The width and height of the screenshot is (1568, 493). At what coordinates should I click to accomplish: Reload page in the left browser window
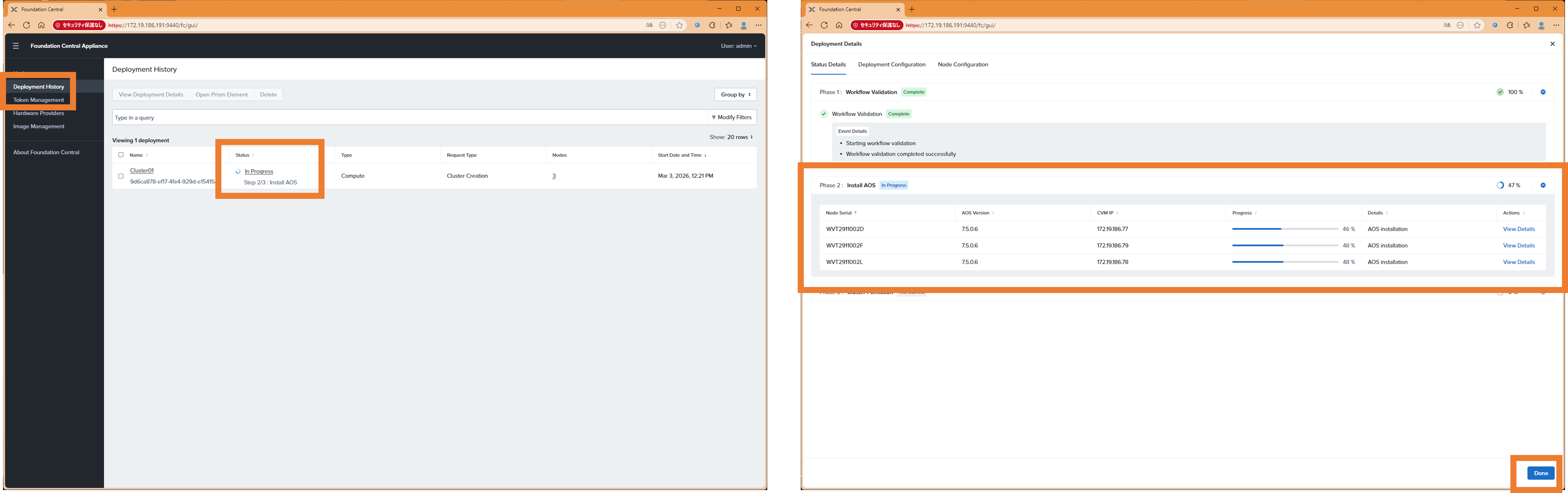pos(26,25)
